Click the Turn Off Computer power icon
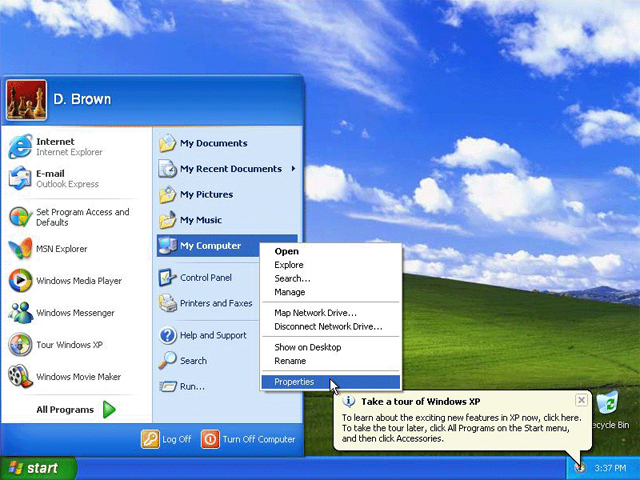 210,439
